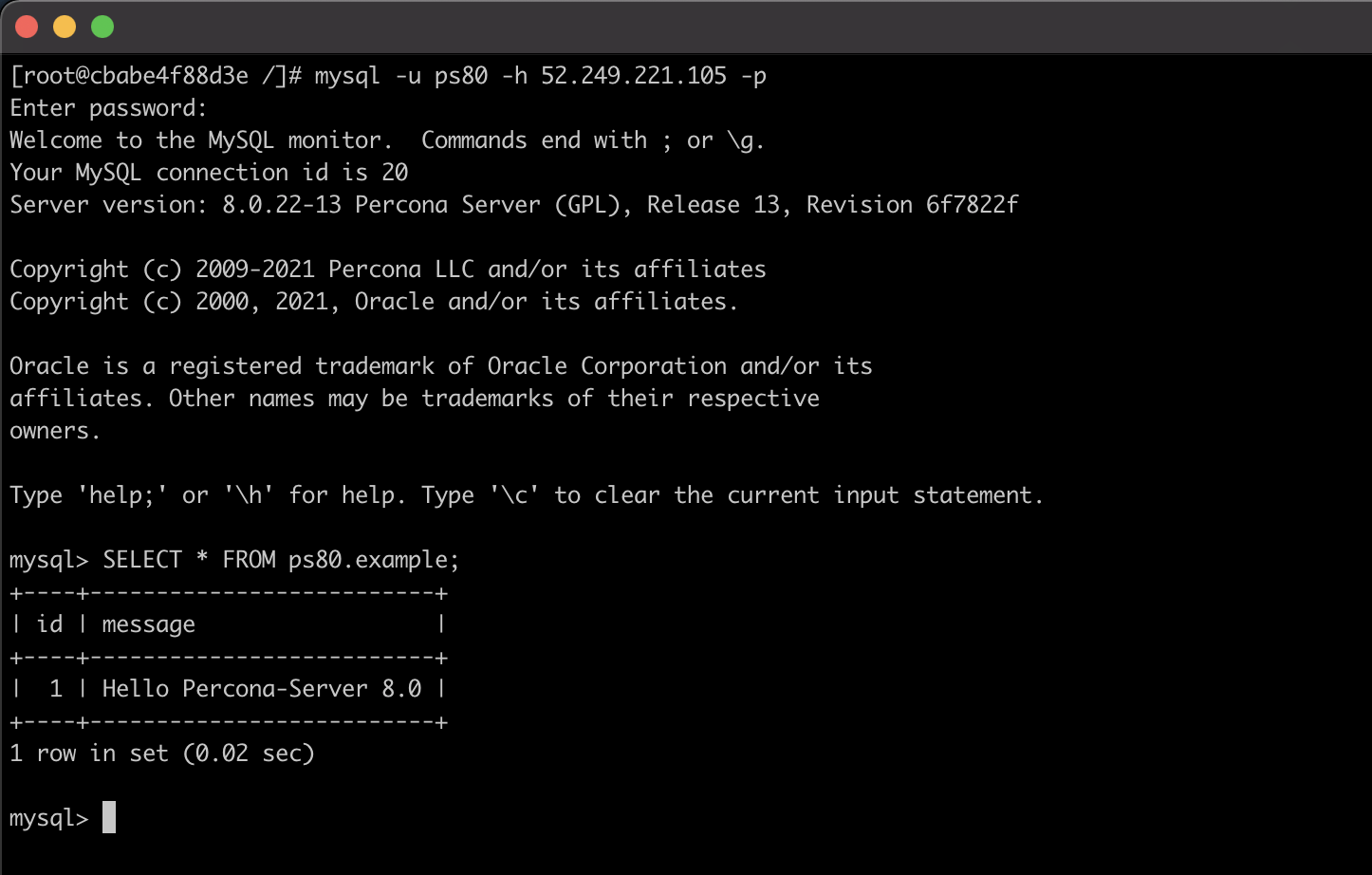Click the blinking terminal cursor block
Viewport: 1372px width, 875px height.
pos(107,817)
